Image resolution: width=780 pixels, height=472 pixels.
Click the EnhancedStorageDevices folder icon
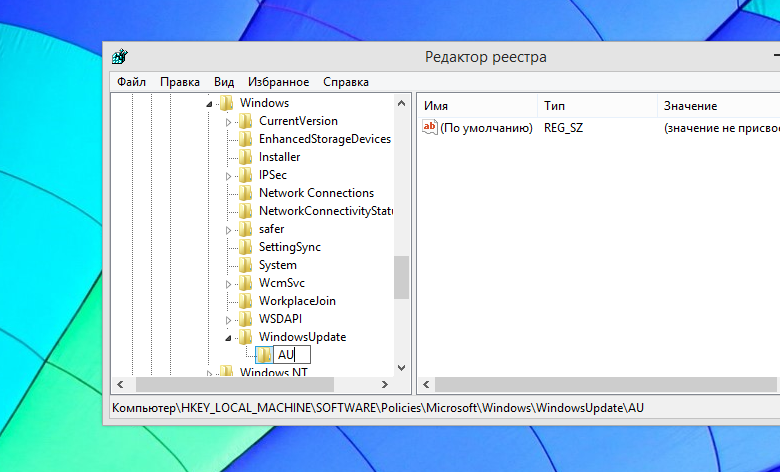(x=245, y=139)
